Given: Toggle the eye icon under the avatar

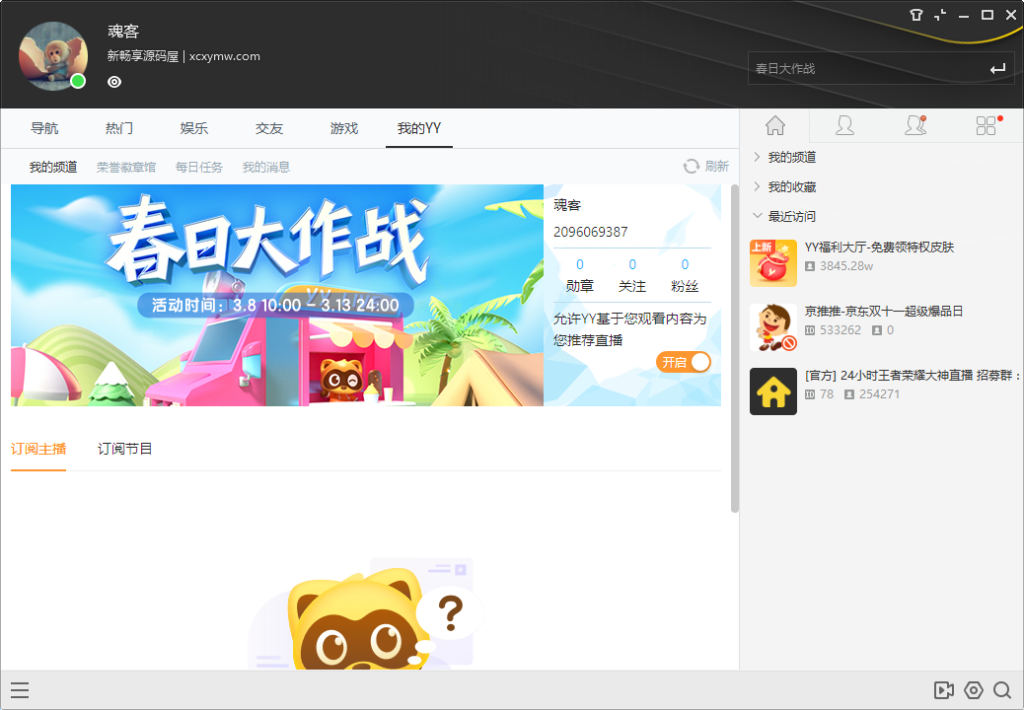Looking at the screenshot, I should (x=114, y=82).
